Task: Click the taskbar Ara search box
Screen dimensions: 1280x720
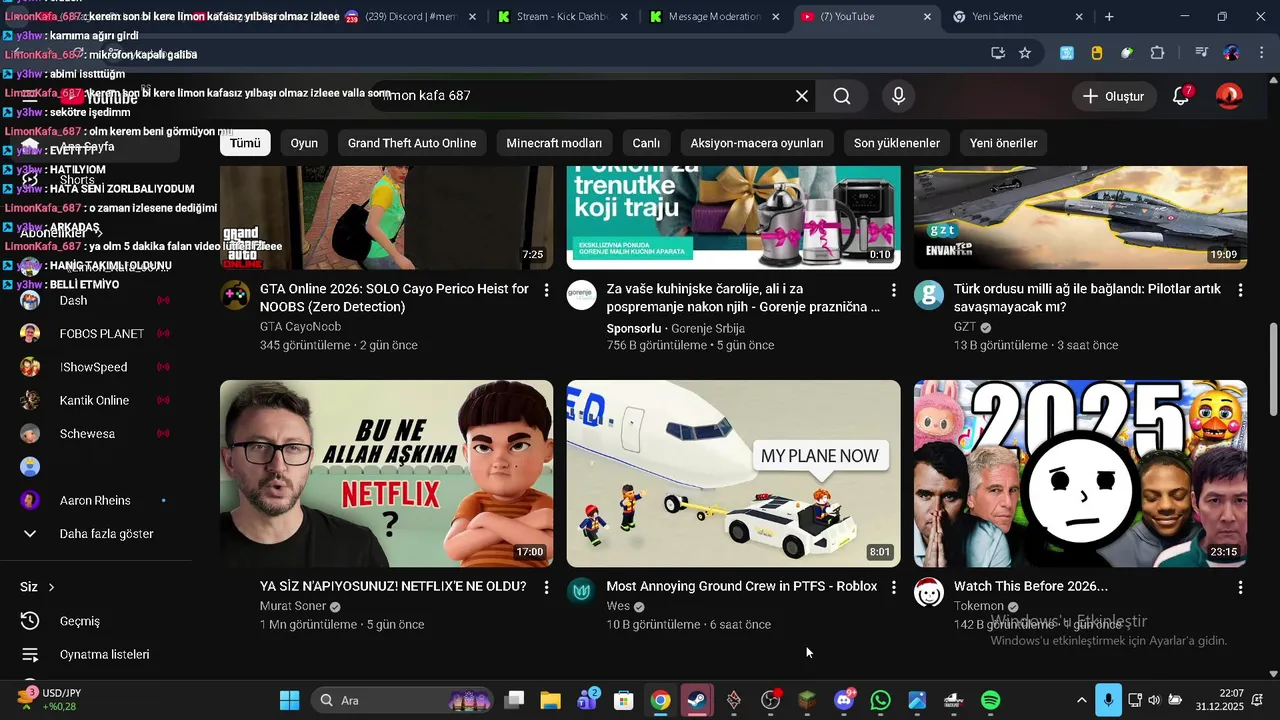Action: 402,700
